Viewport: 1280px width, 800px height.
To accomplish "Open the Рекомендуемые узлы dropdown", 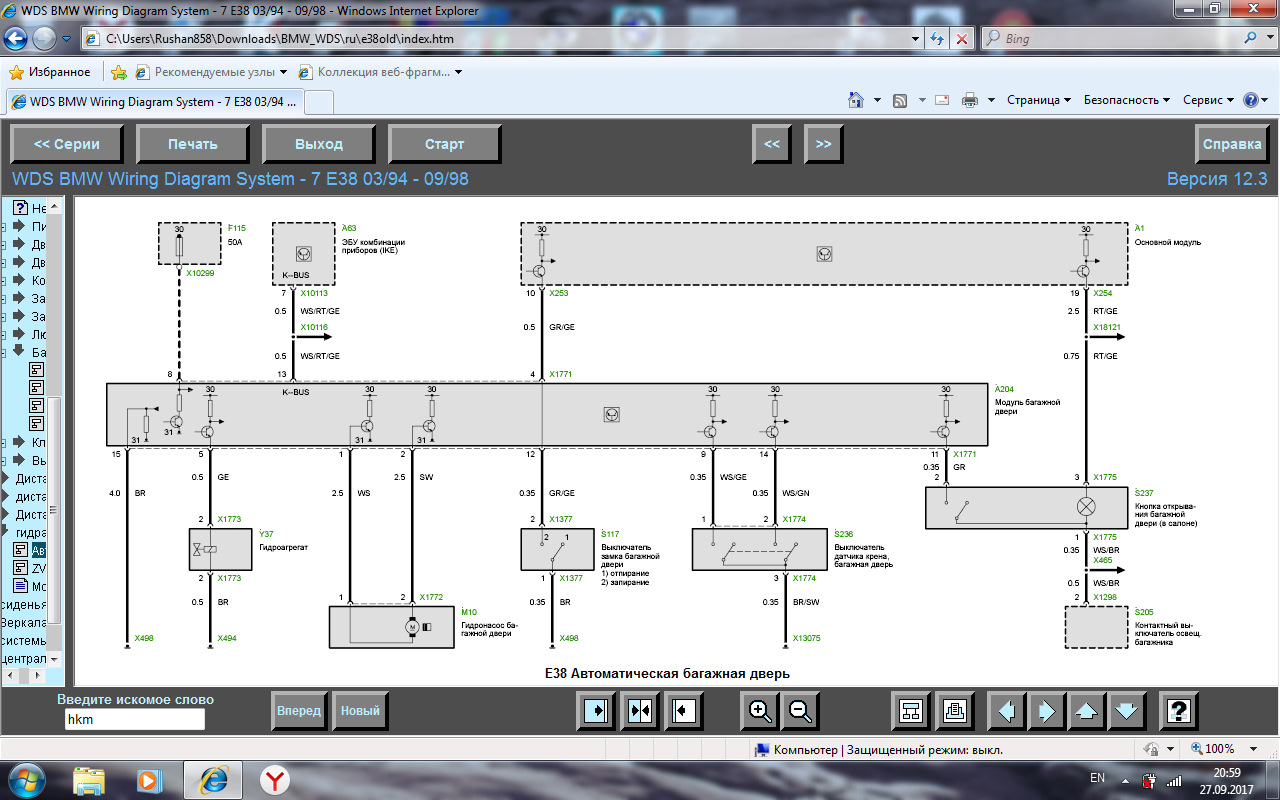I will click(211, 72).
